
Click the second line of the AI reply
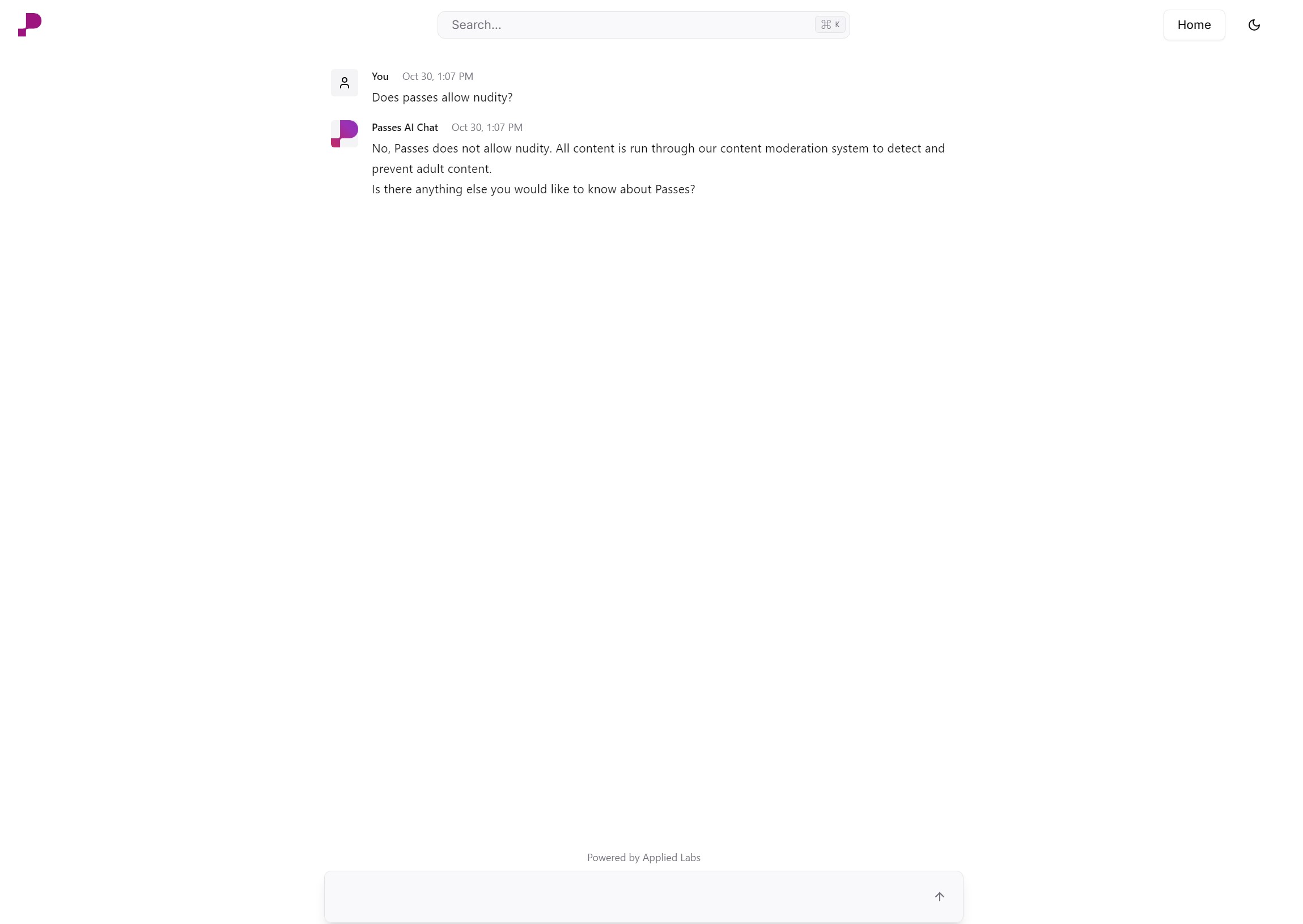pyautogui.click(x=431, y=169)
